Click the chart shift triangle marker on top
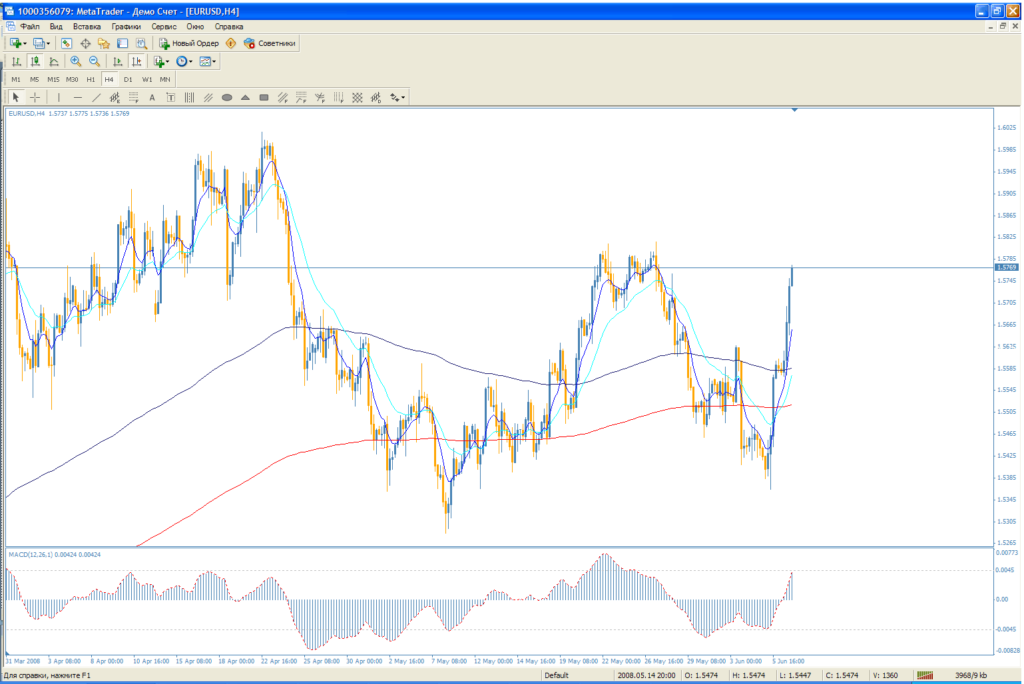 click(794, 109)
